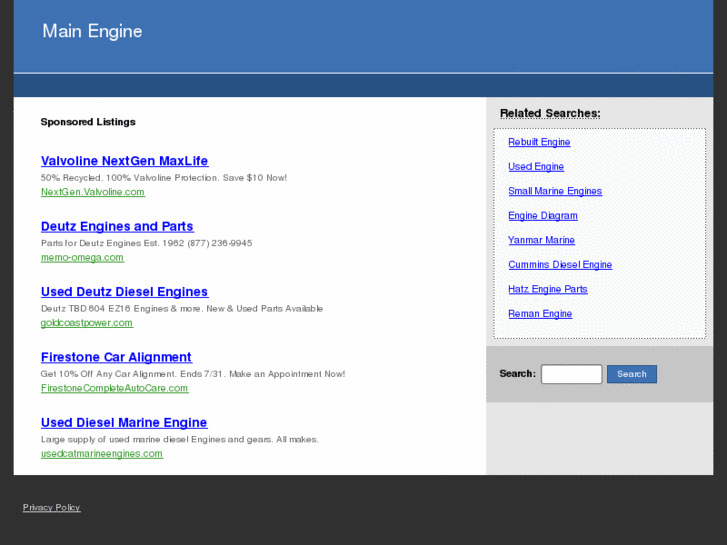Select the Rebuilt Engine related search
This screenshot has height=545, width=727.
(x=539, y=142)
